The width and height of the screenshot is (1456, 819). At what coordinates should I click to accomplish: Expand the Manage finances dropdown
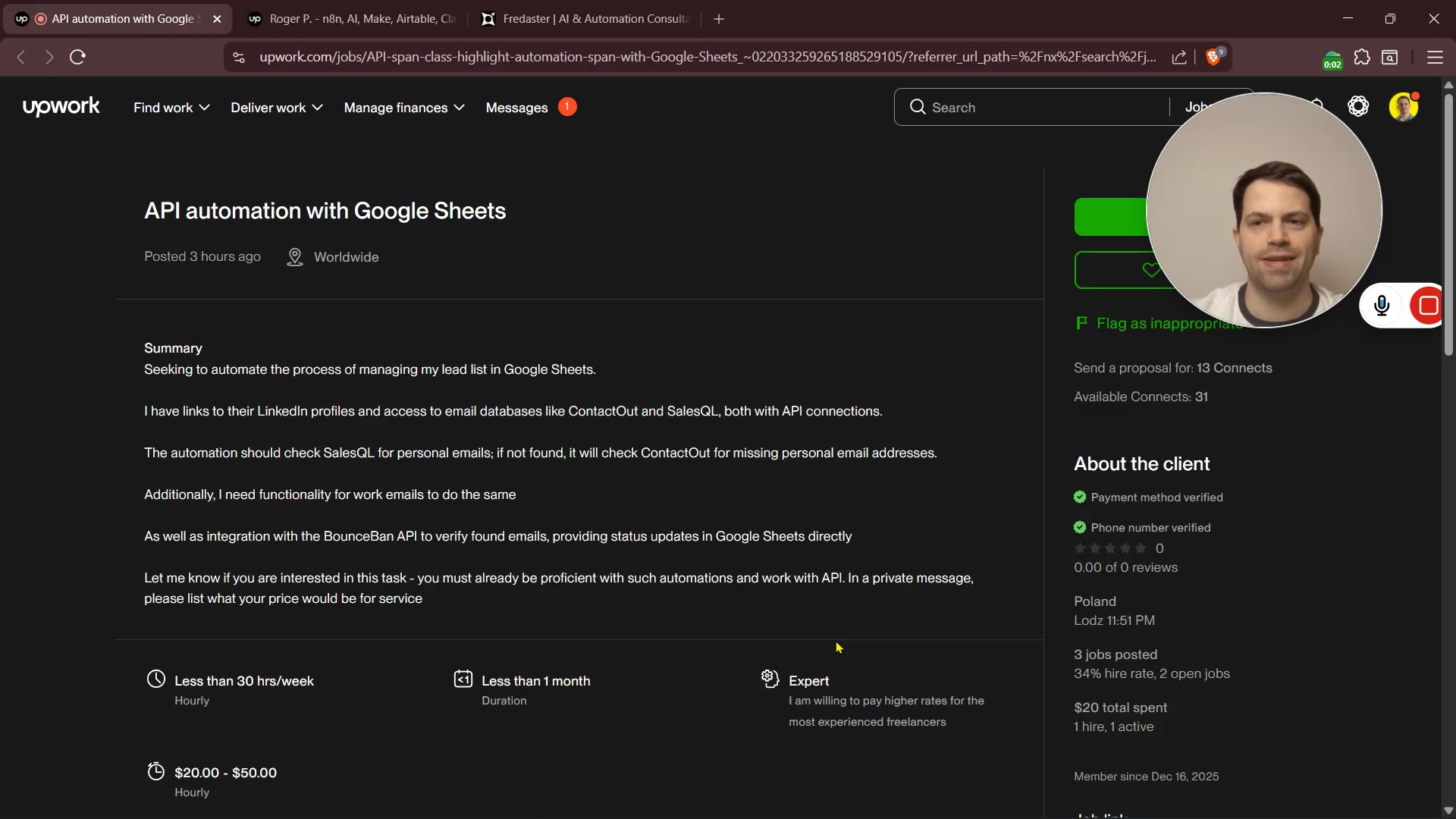point(404,108)
